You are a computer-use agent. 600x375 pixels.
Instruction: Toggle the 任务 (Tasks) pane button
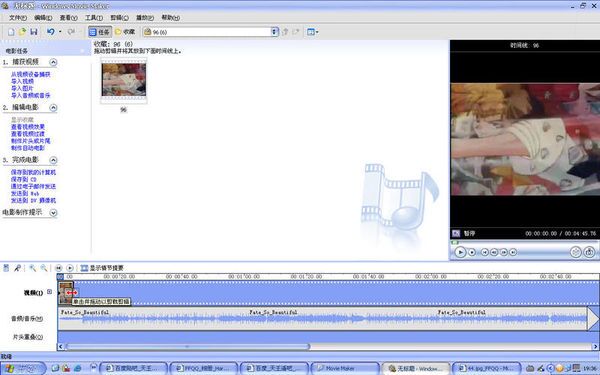click(99, 32)
